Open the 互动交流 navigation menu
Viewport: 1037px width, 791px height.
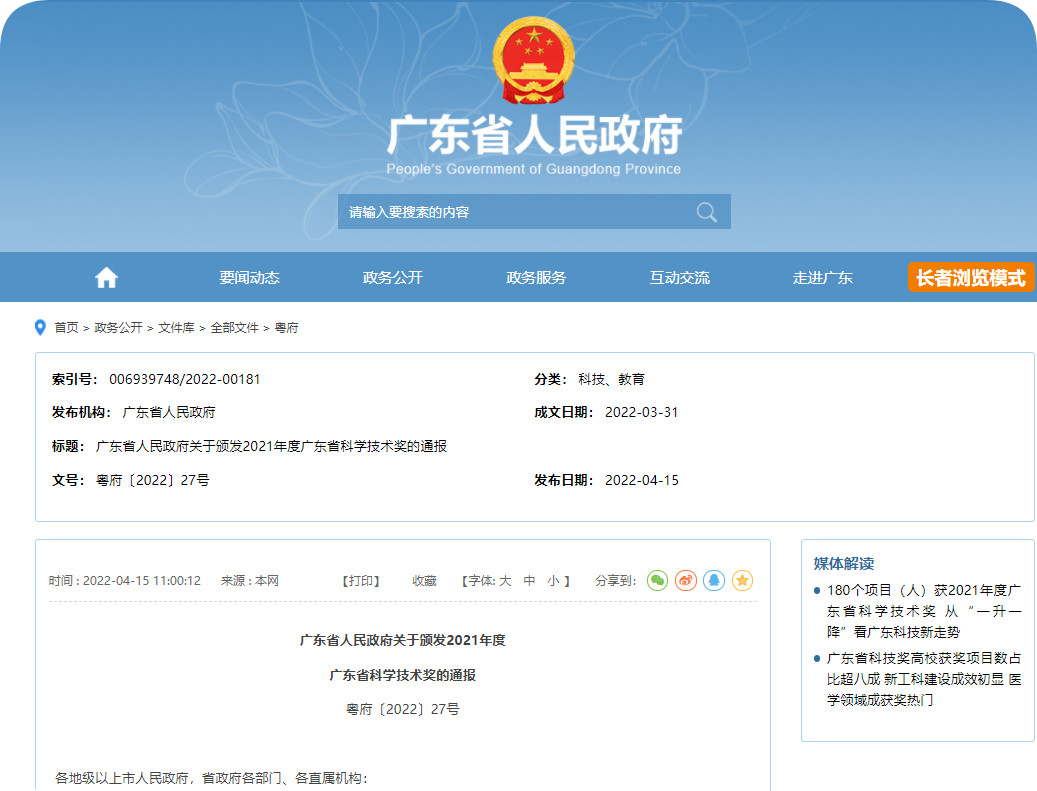[679, 278]
